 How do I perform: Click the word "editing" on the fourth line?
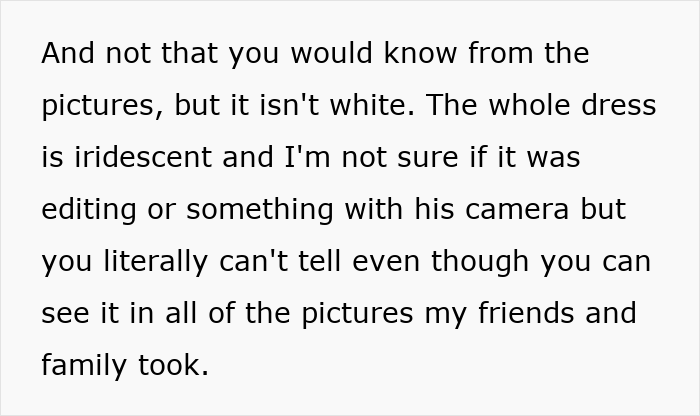click(x=89, y=210)
